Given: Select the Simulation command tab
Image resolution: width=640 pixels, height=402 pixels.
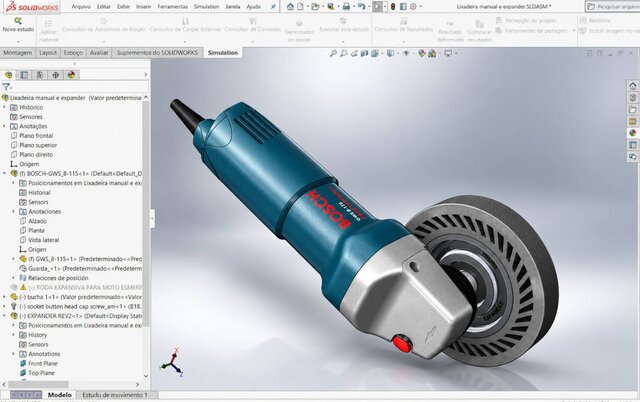Looking at the screenshot, I should click(x=222, y=53).
